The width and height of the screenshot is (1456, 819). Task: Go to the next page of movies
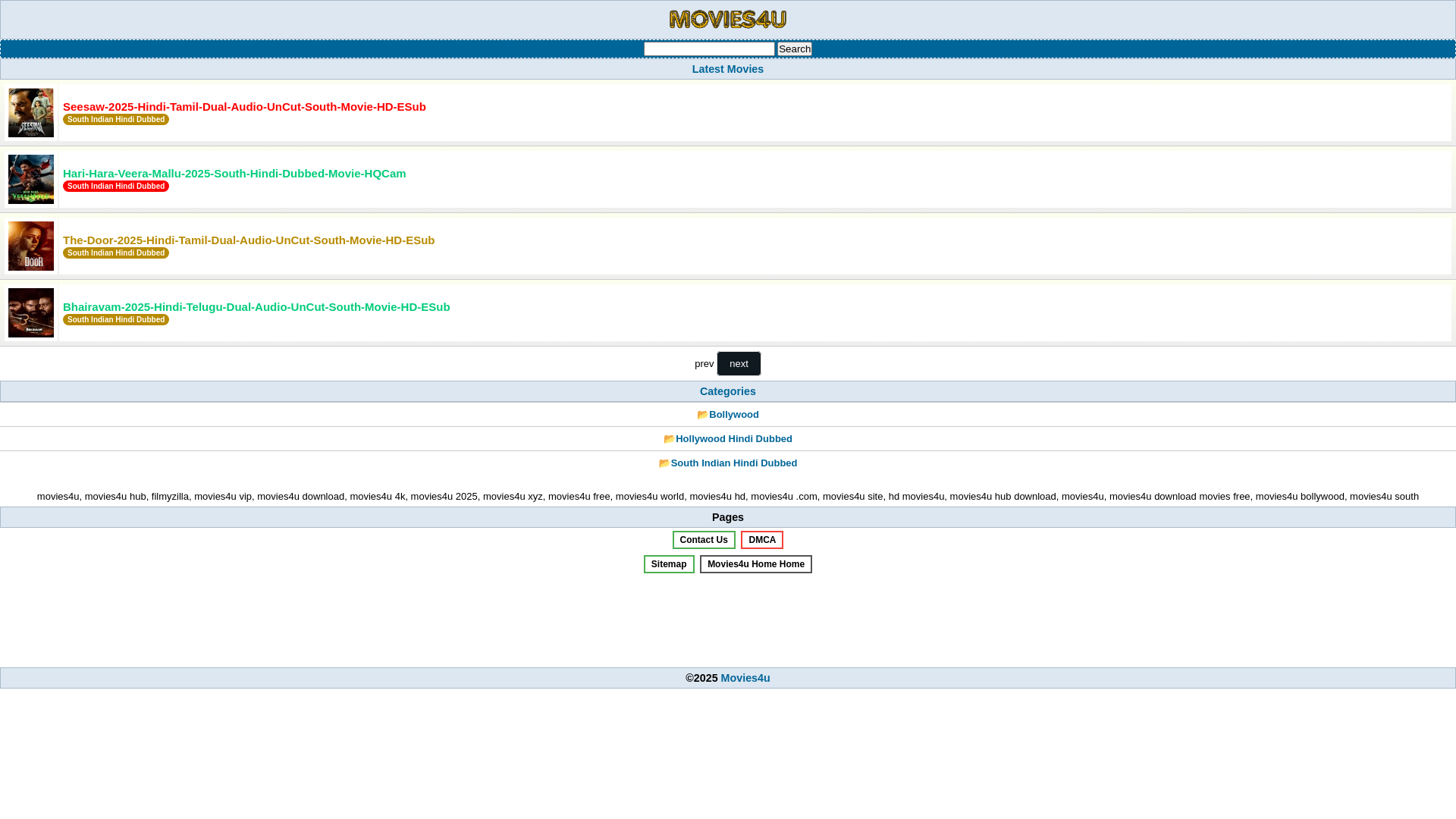click(739, 364)
